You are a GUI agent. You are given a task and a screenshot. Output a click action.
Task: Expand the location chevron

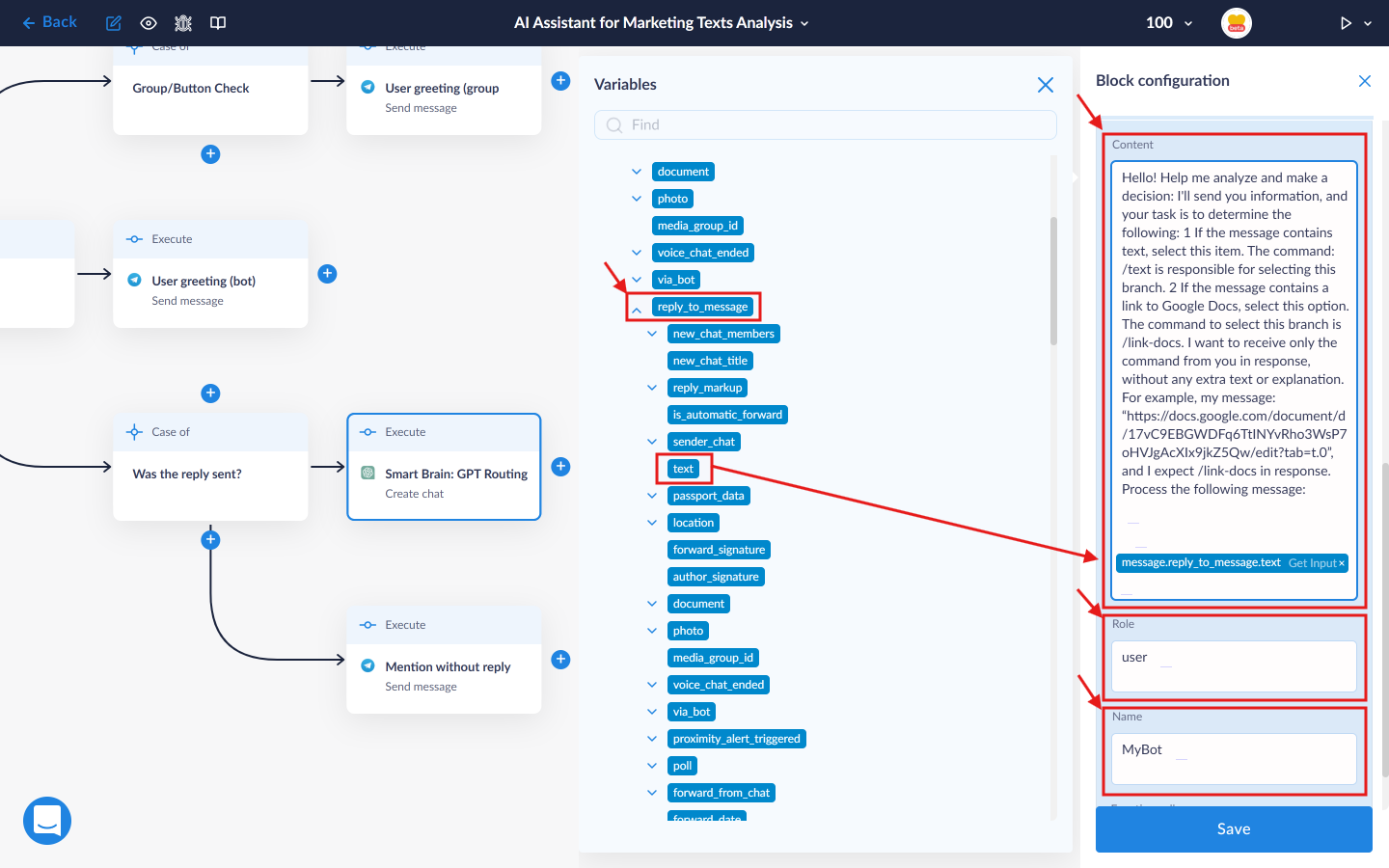tap(652, 523)
